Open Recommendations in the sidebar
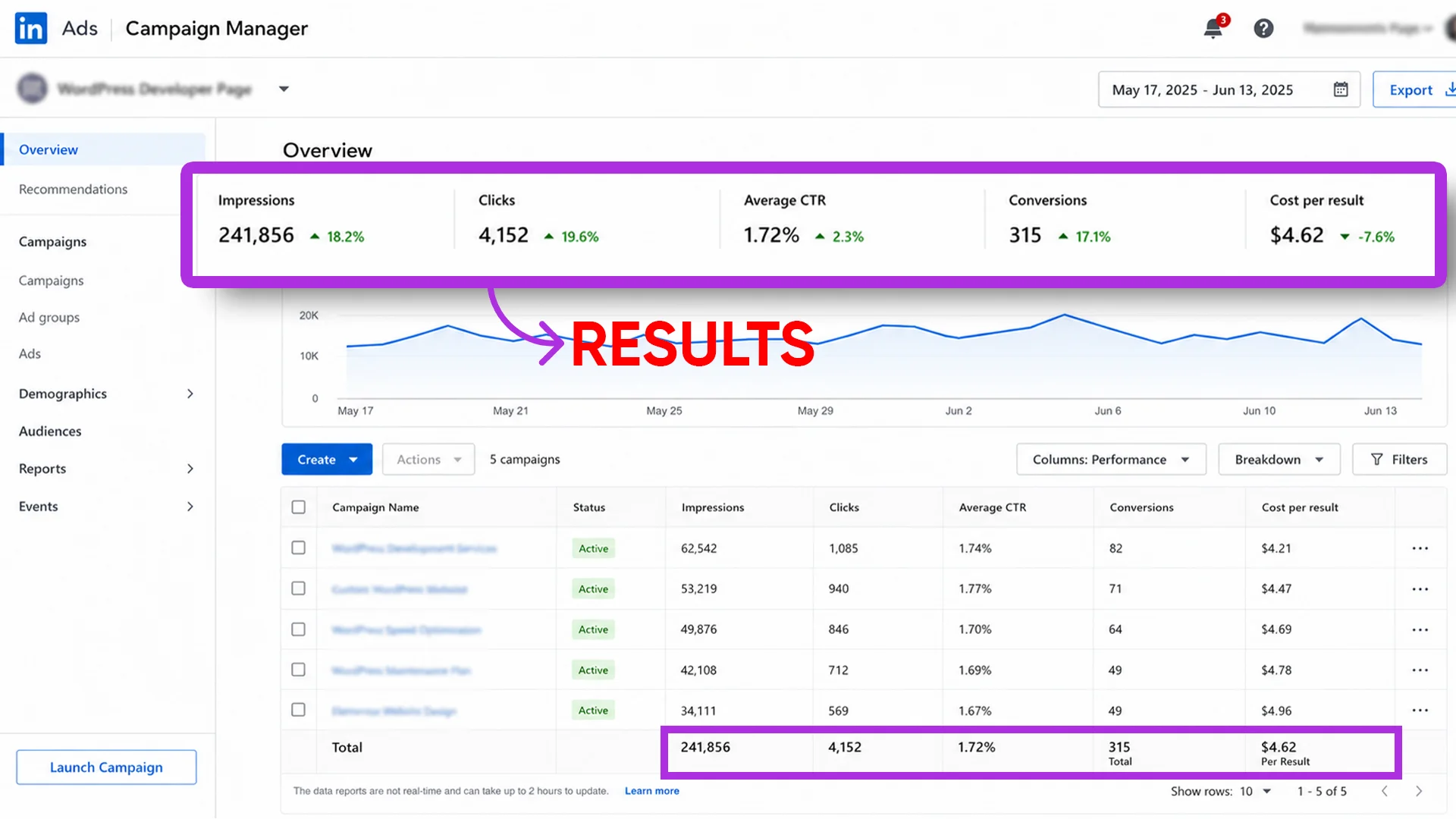 coord(73,189)
